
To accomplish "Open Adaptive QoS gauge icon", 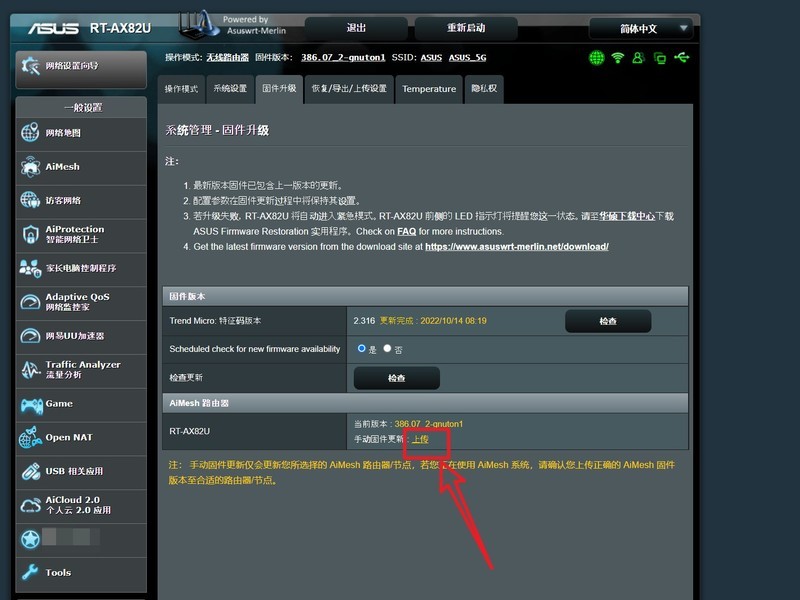I will click(x=30, y=302).
